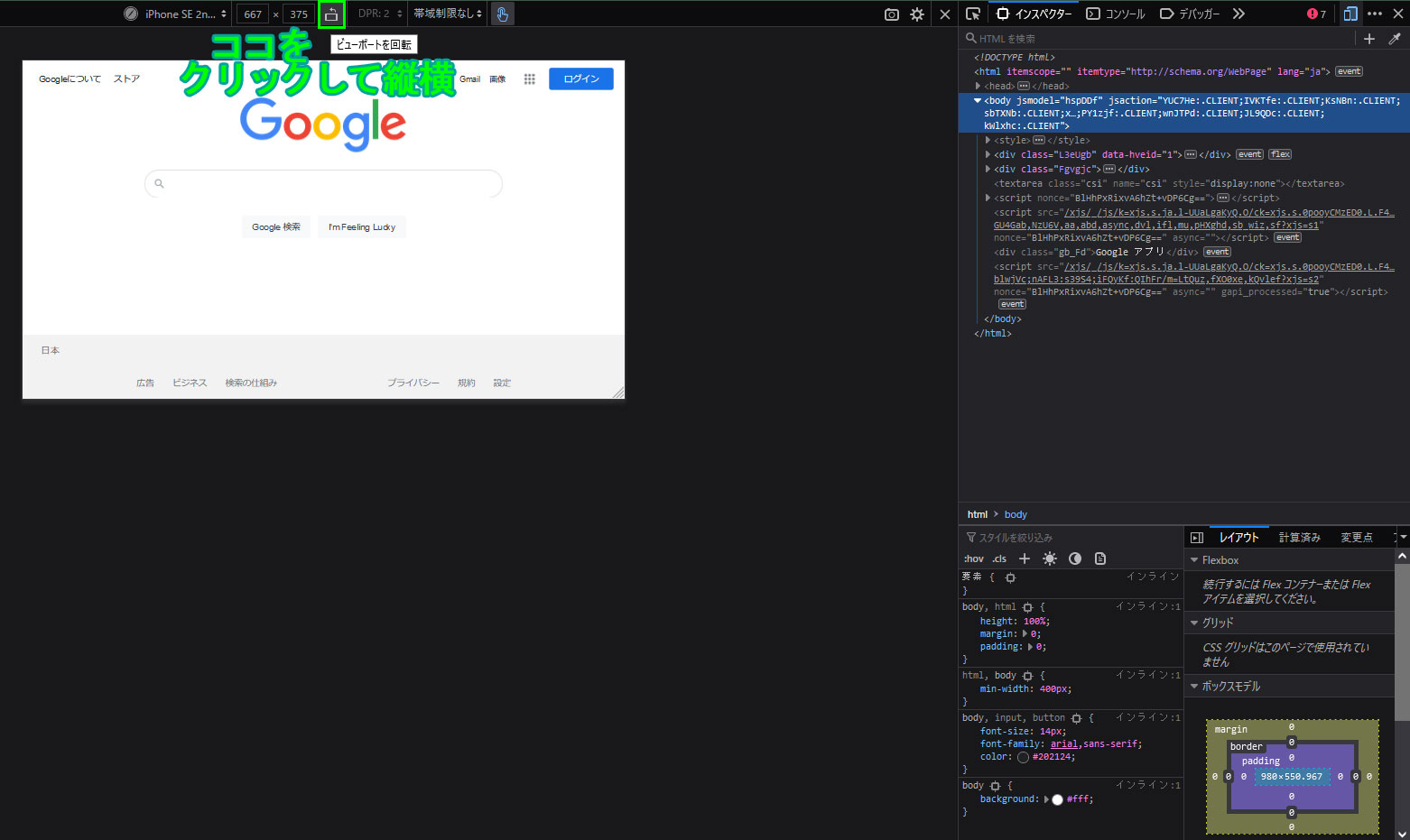Switch to the コンソール tab
Image resolution: width=1410 pixels, height=840 pixels.
point(1116,14)
